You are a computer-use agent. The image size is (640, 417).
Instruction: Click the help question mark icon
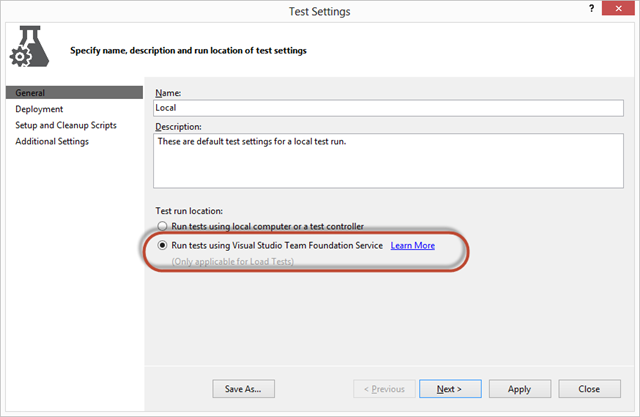click(x=591, y=8)
